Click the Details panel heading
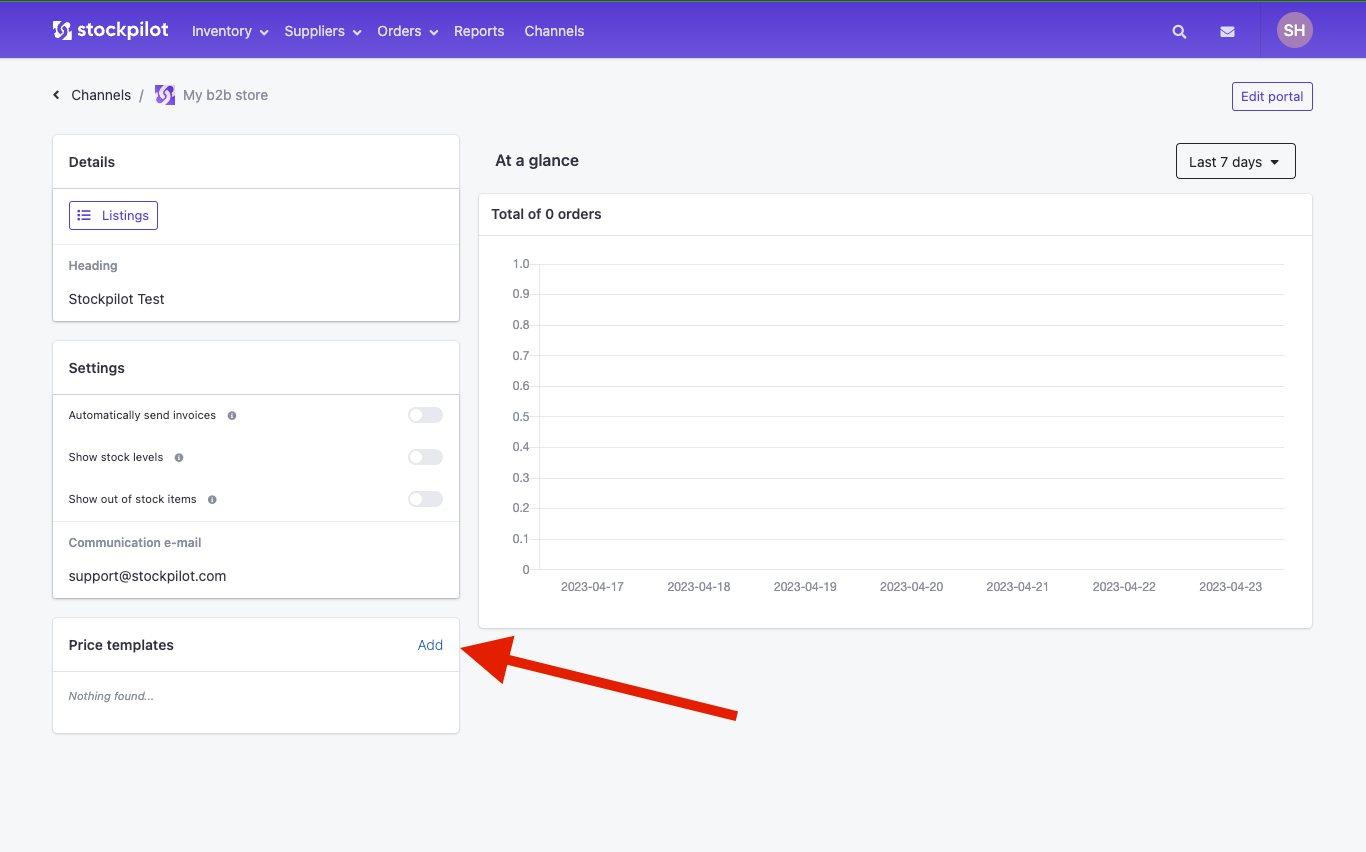1366x852 pixels. coord(92,162)
